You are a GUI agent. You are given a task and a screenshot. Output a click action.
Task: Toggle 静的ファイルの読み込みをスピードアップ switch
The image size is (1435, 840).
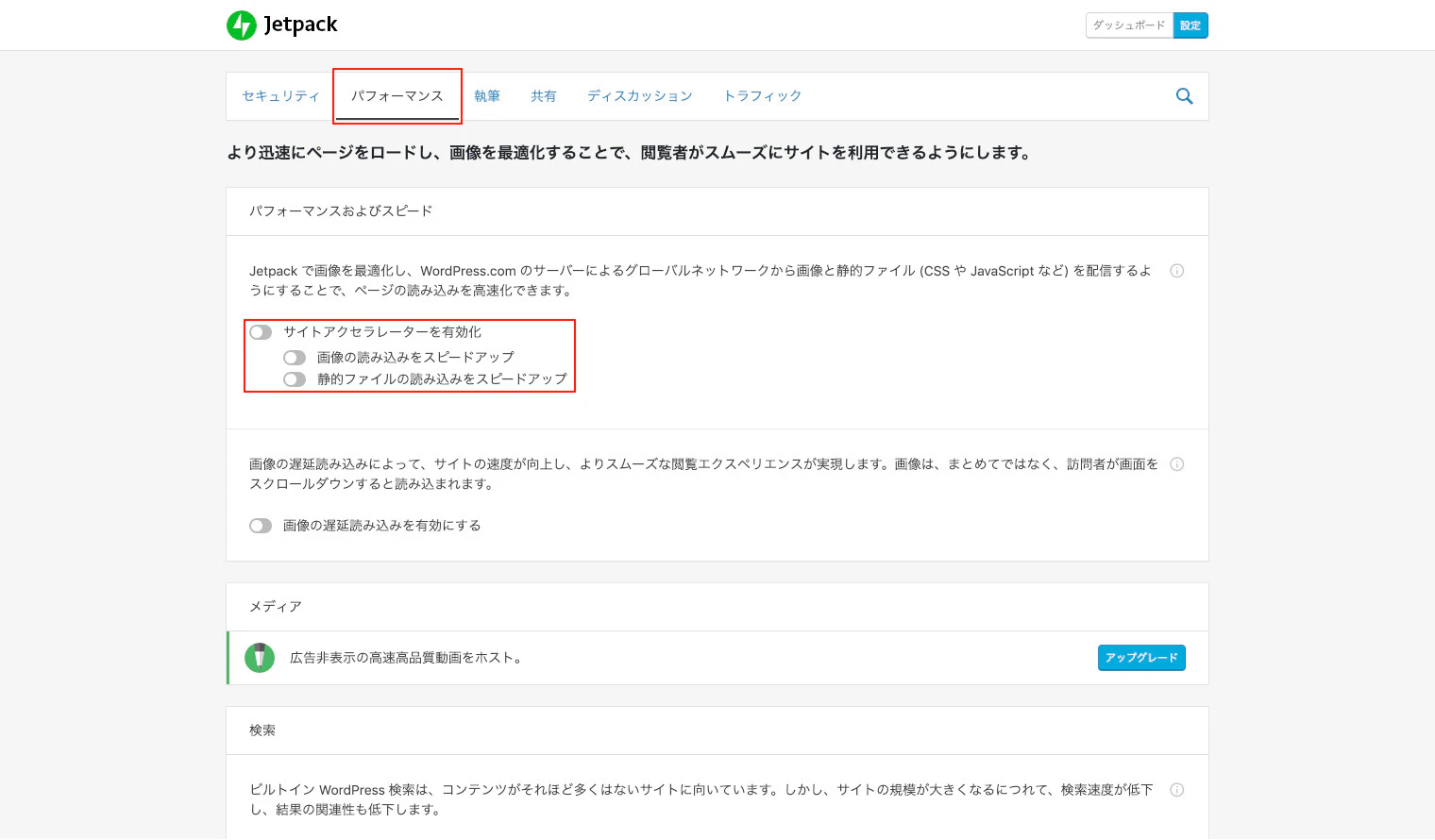coord(295,379)
